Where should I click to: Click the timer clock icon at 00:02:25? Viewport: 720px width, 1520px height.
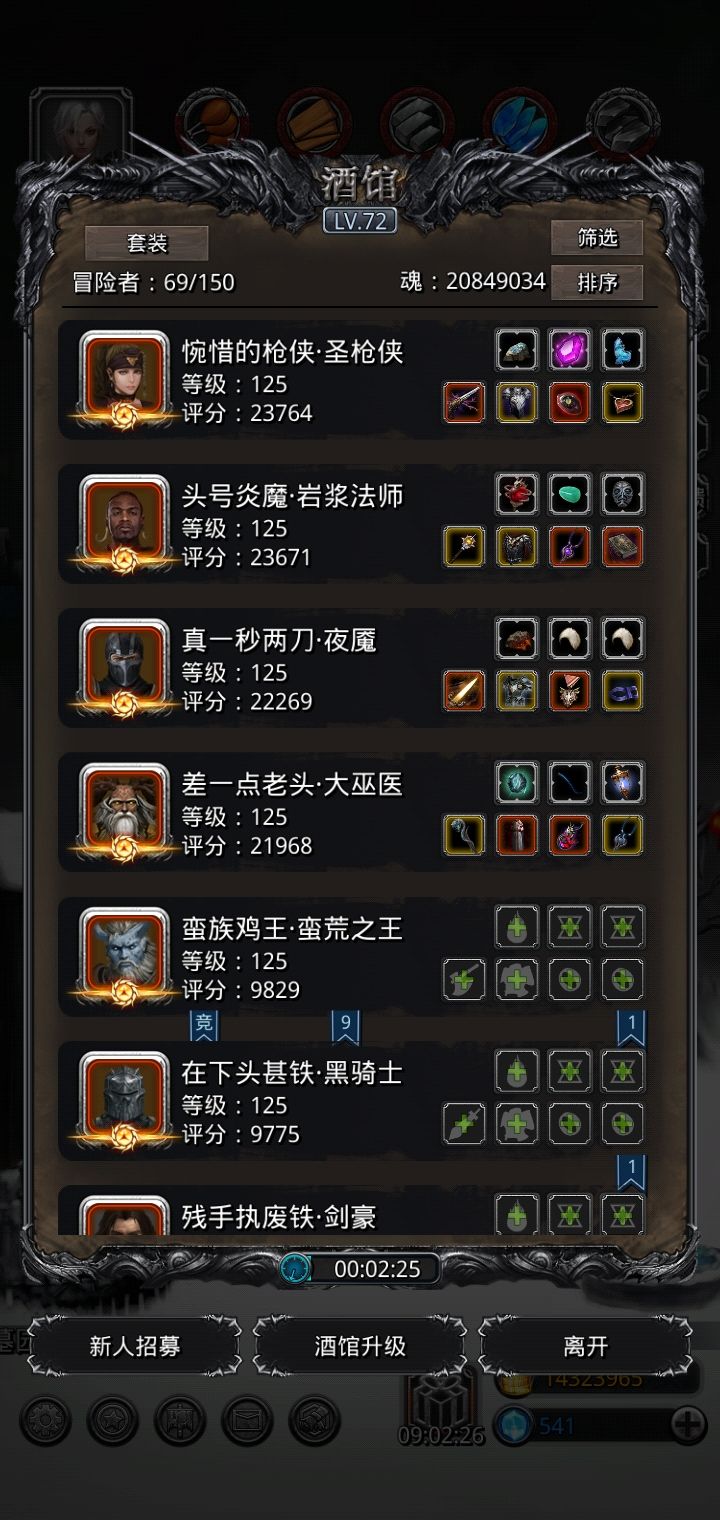tap(296, 1269)
